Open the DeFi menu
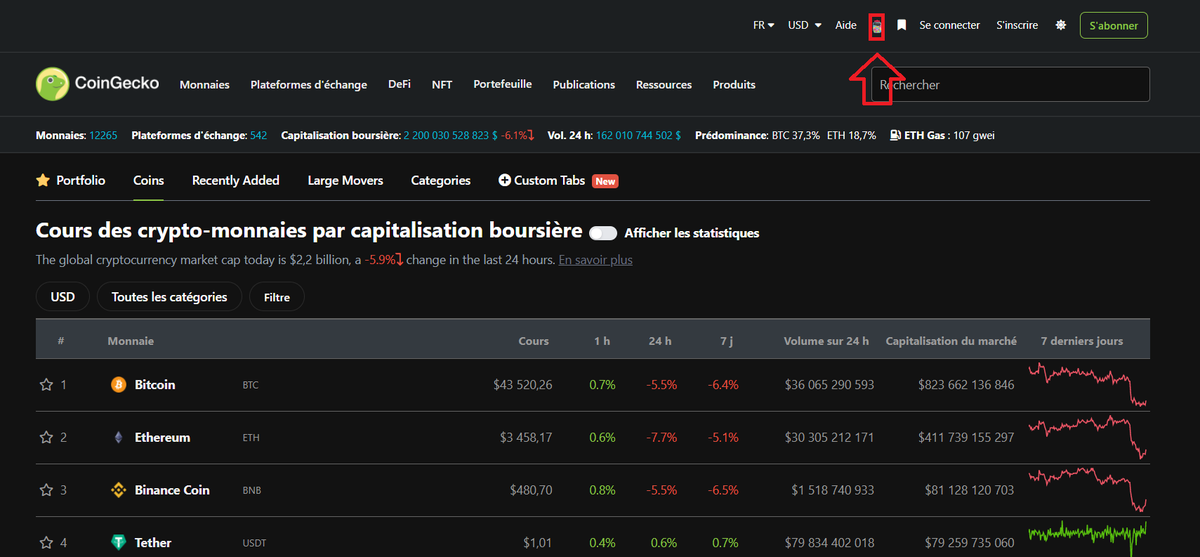The height and width of the screenshot is (557, 1200). 400,85
